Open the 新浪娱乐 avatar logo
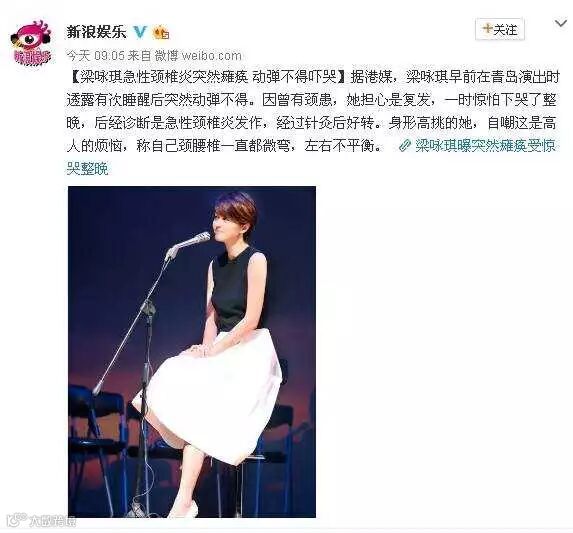 coord(31,43)
